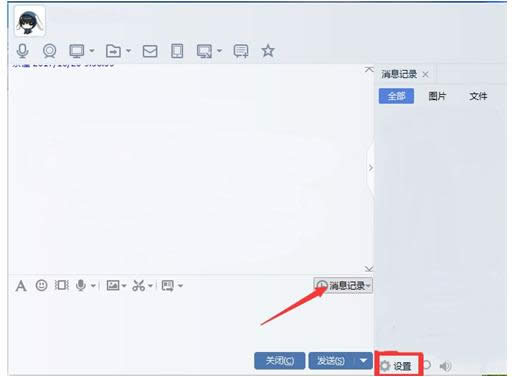The height and width of the screenshot is (377, 516).
Task: Start a video call with webcam icon
Action: click(50, 51)
